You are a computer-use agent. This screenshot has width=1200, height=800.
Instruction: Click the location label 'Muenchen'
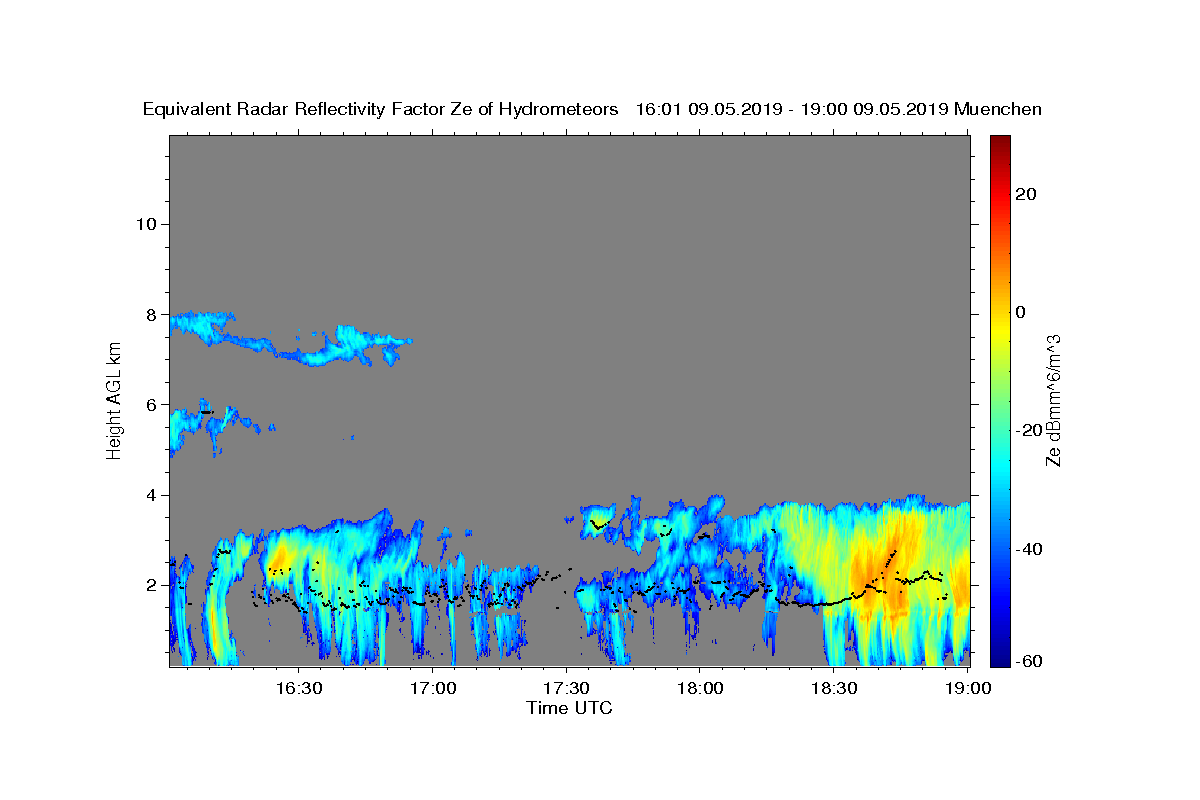(x=999, y=109)
